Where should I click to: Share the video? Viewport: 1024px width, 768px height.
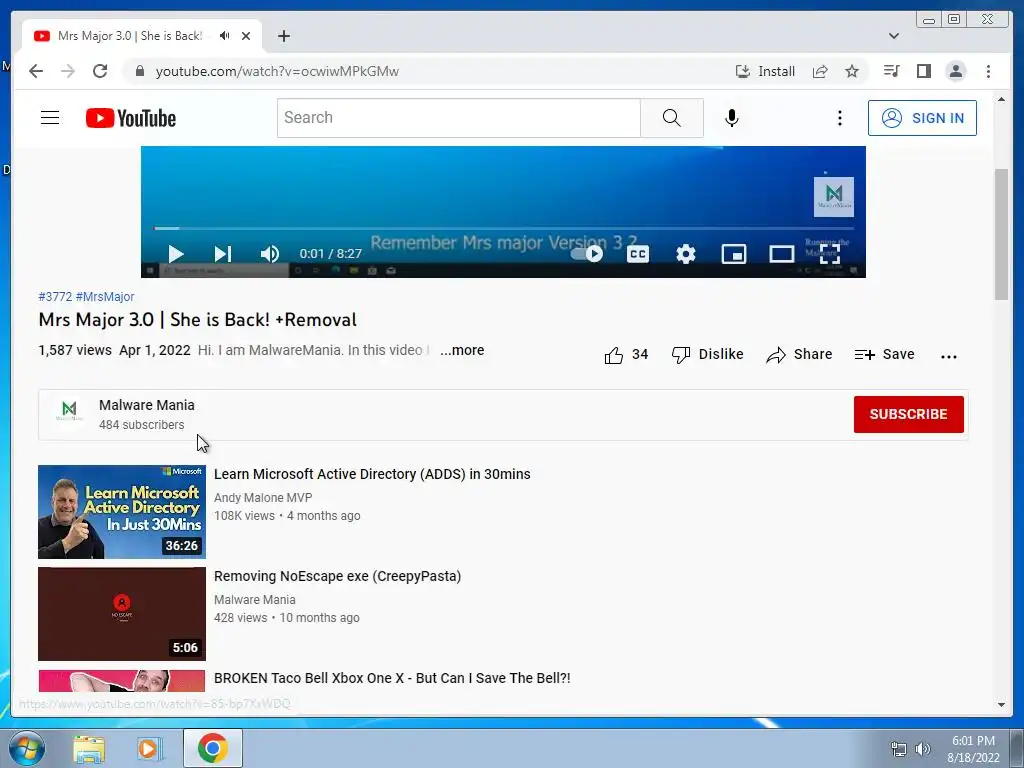[x=799, y=355]
